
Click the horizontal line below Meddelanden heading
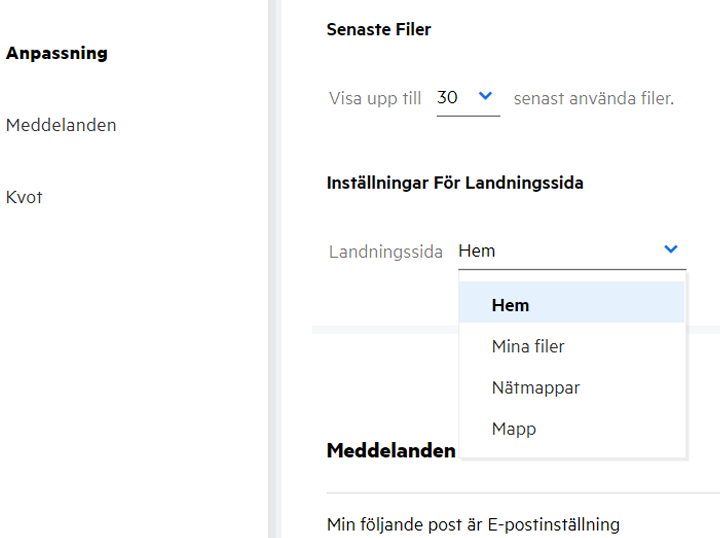522,493
